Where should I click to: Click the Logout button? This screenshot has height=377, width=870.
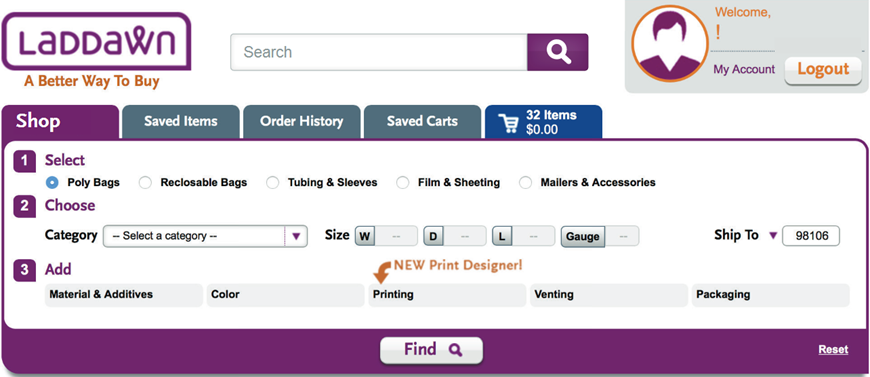(x=823, y=69)
